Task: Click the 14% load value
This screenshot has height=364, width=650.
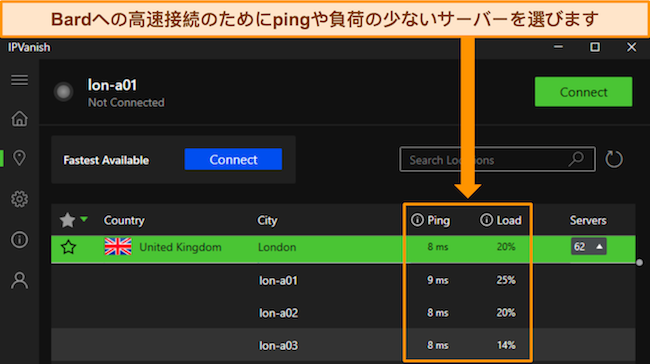Action: click(x=506, y=345)
